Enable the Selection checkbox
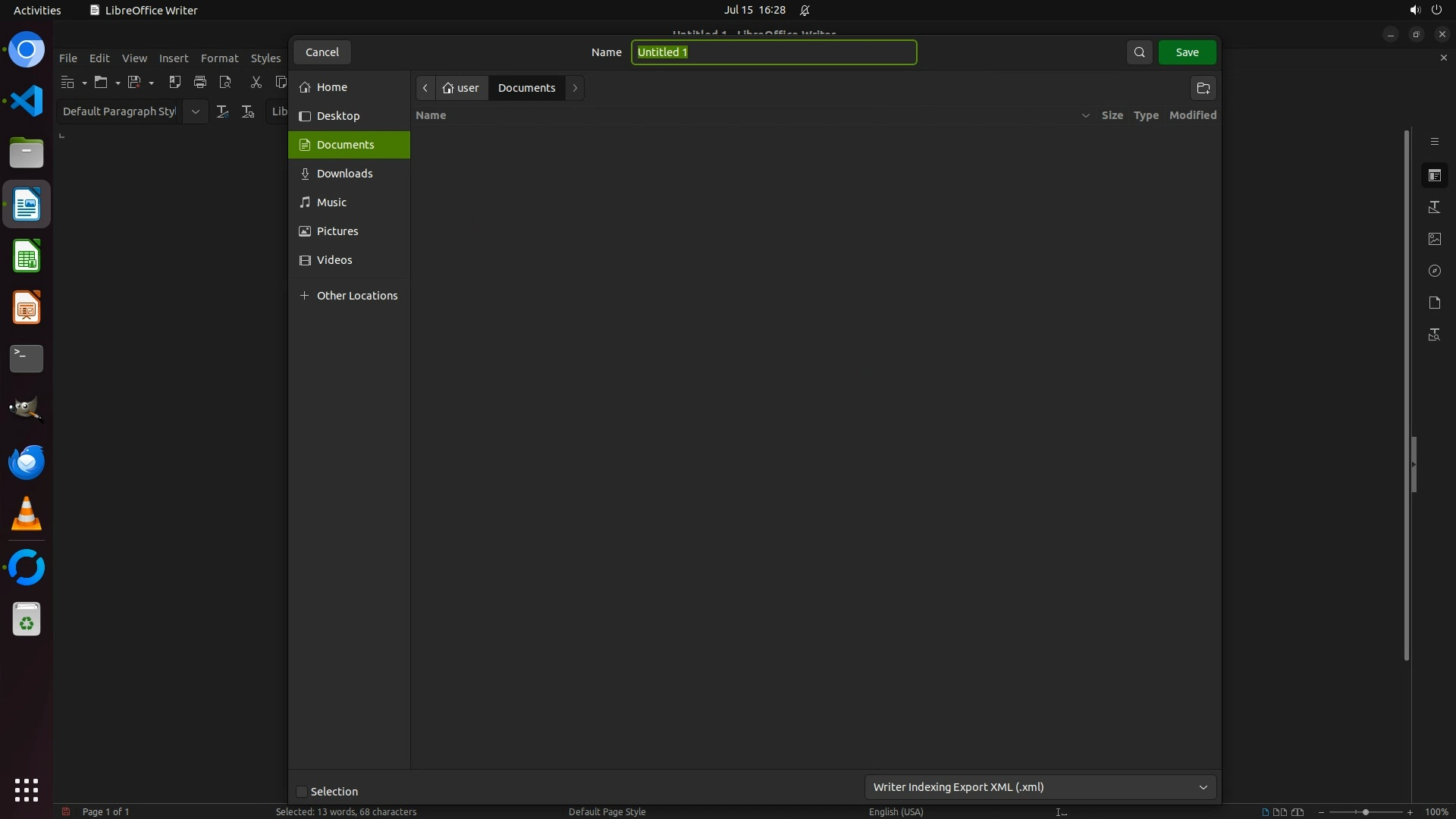 point(302,792)
